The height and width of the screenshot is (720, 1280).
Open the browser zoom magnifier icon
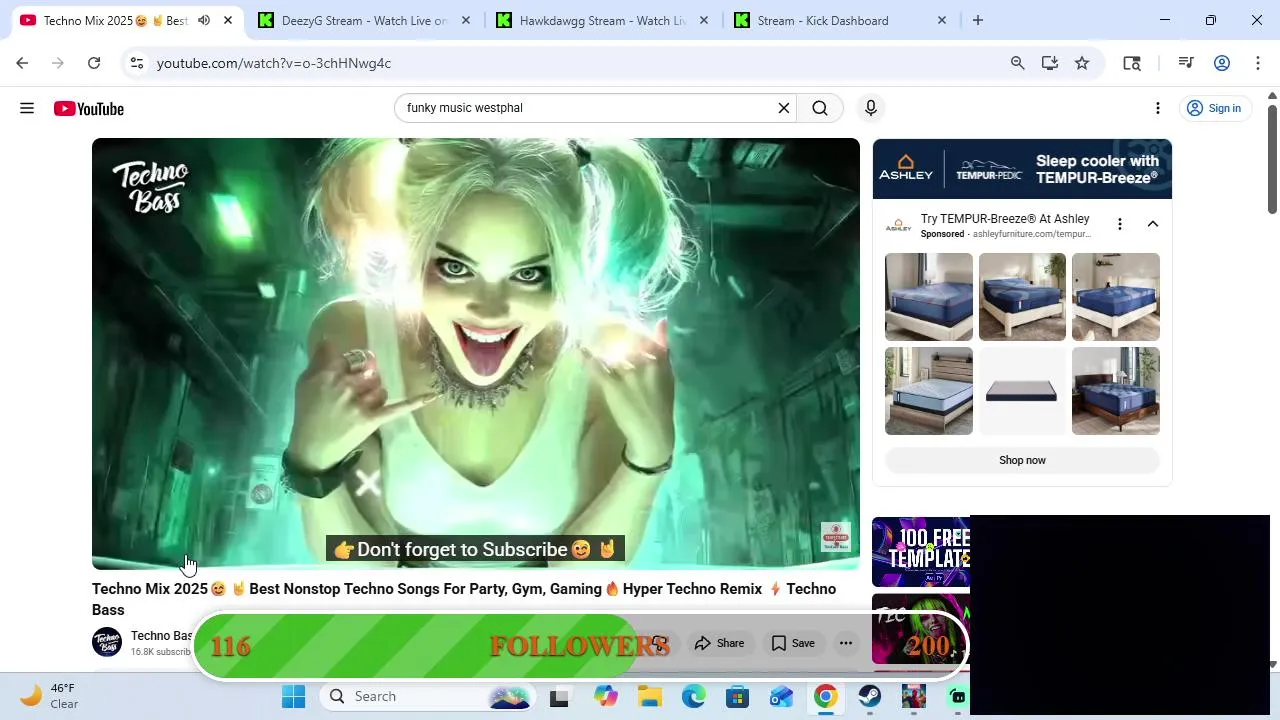tap(1017, 63)
